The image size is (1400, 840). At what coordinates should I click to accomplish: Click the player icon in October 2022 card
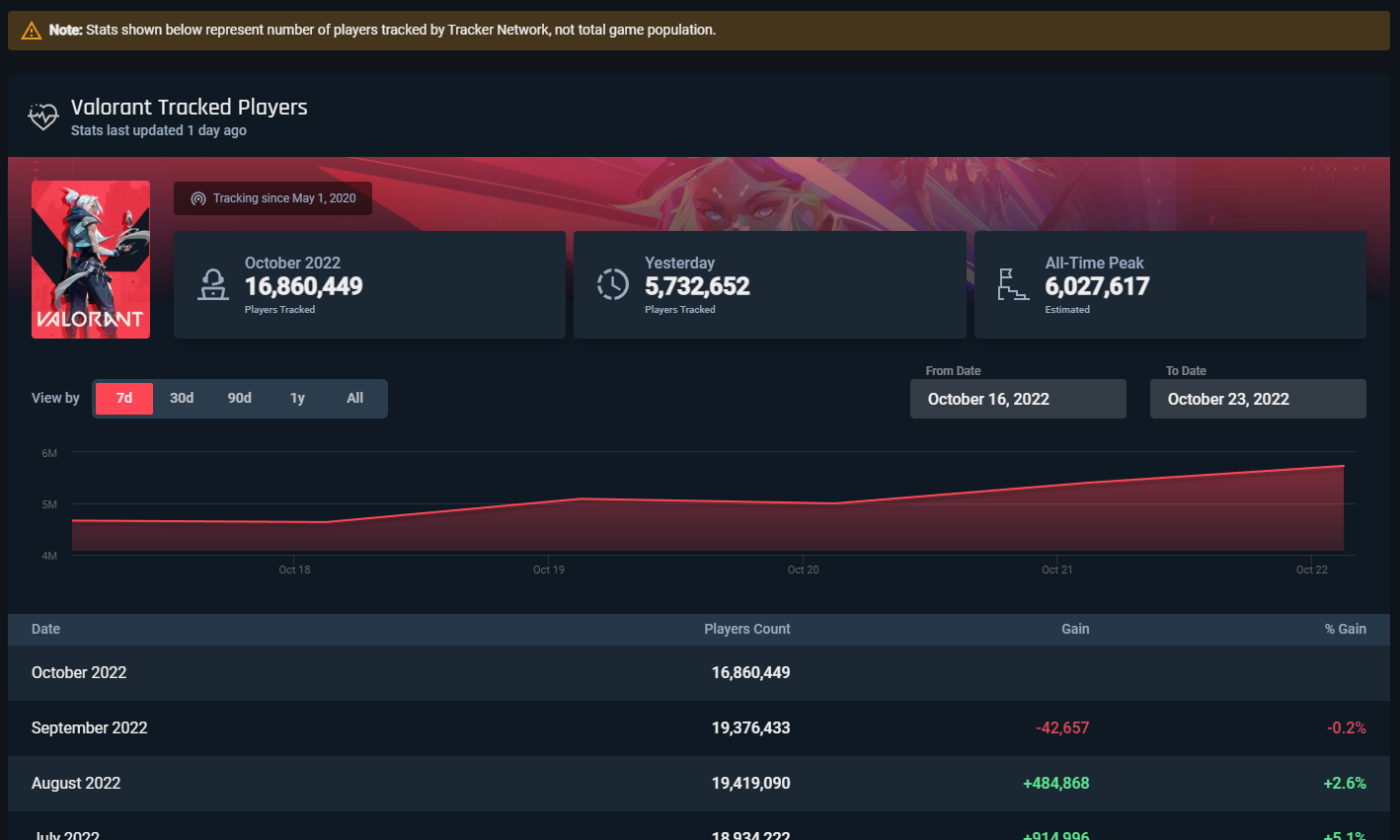point(212,285)
